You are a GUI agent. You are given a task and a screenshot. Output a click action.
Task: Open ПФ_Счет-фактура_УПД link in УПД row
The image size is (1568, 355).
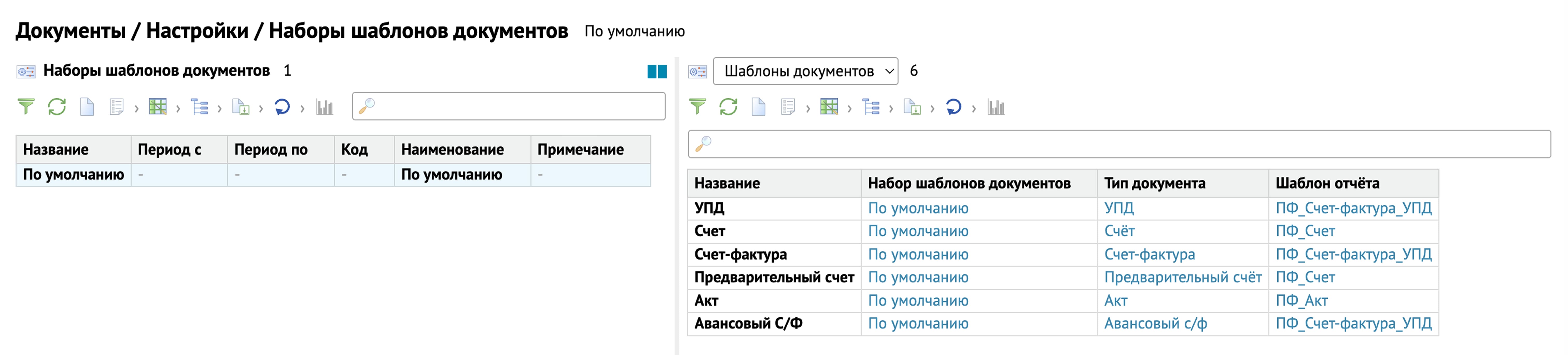(1354, 208)
